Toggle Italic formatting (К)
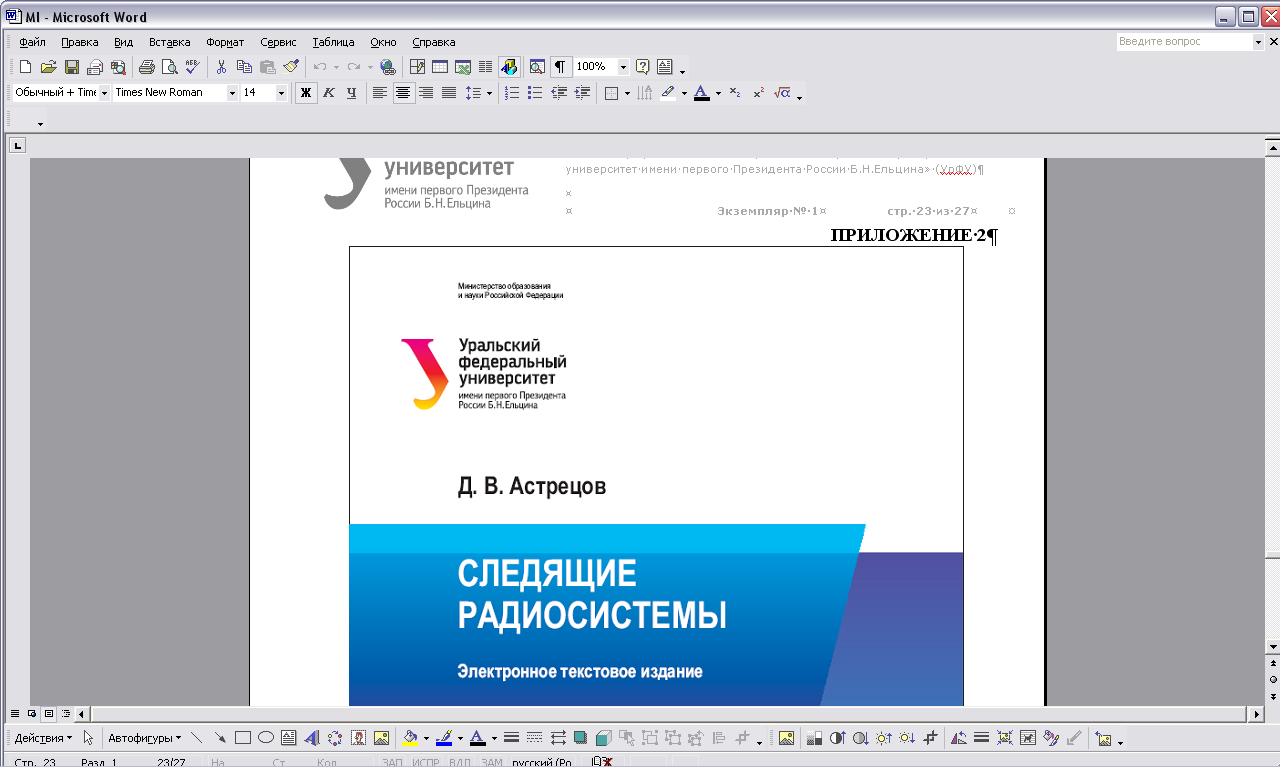1280x768 pixels. 329,93
